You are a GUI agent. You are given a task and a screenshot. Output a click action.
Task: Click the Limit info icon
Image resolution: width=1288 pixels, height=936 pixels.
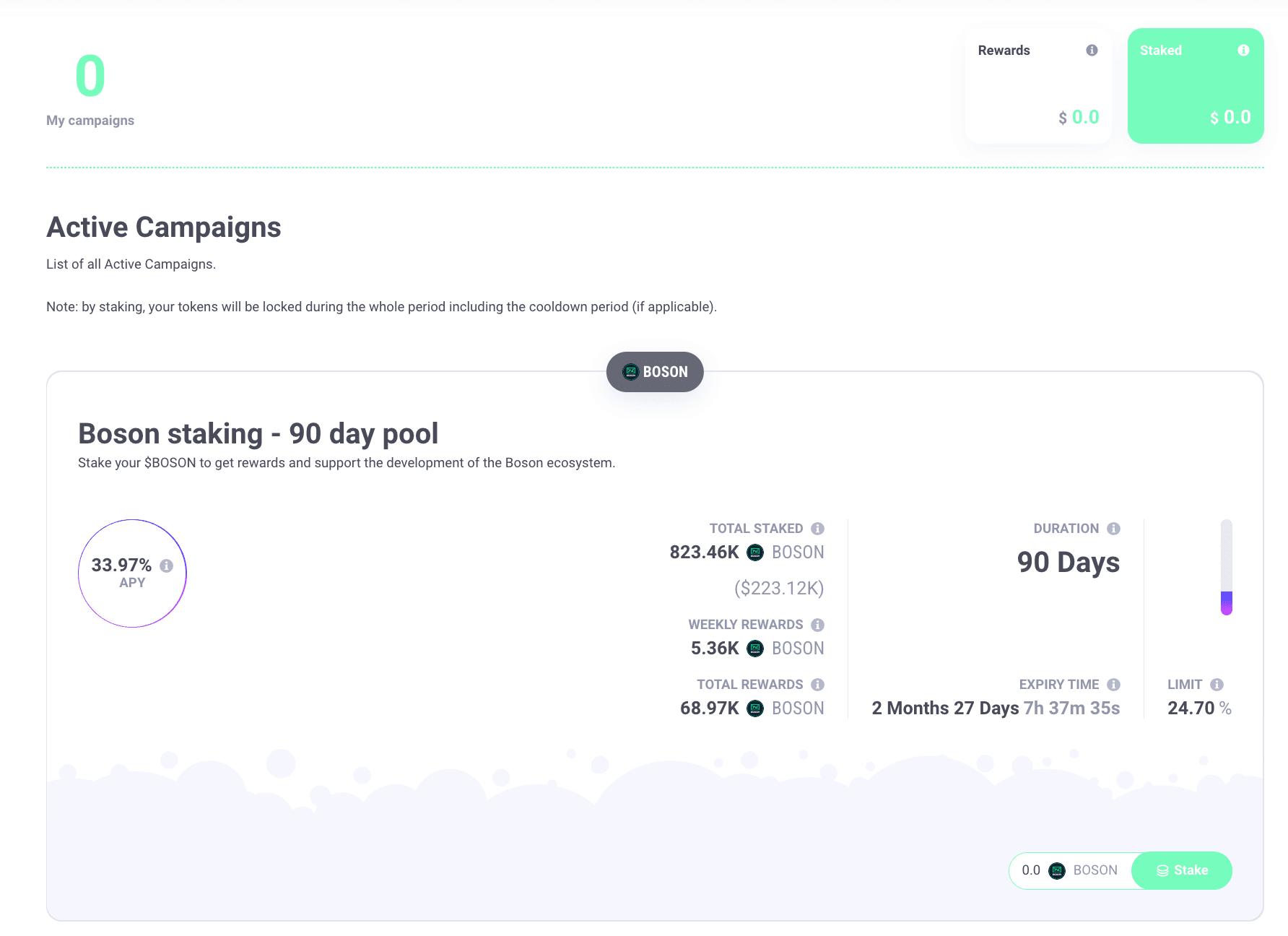[1217, 685]
